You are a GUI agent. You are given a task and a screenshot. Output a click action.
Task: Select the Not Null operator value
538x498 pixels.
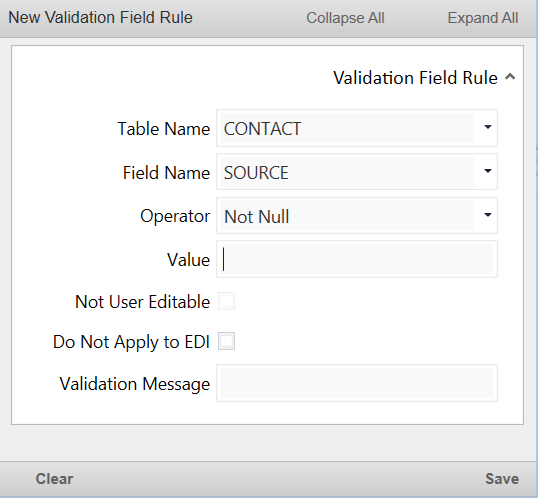coord(257,217)
